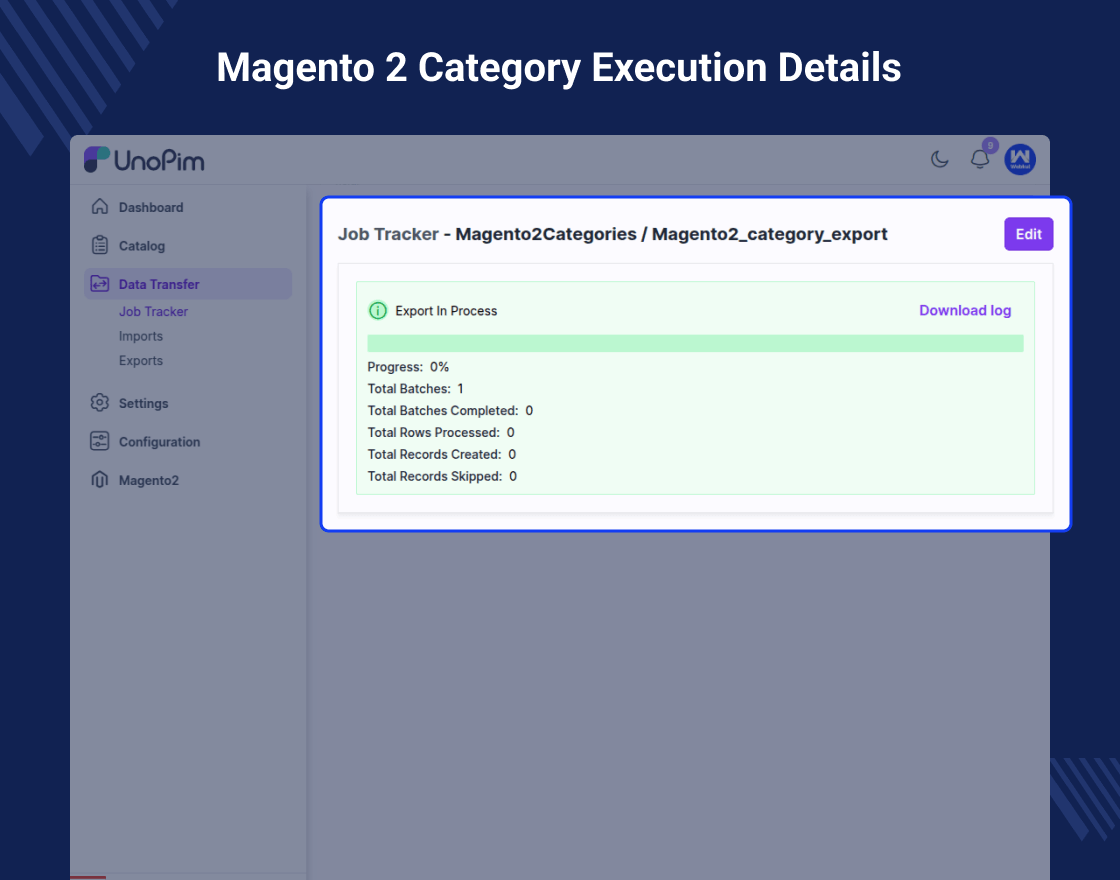Viewport: 1120px width, 880px height.
Task: Click the green export progress bar
Action: pyautogui.click(x=695, y=344)
